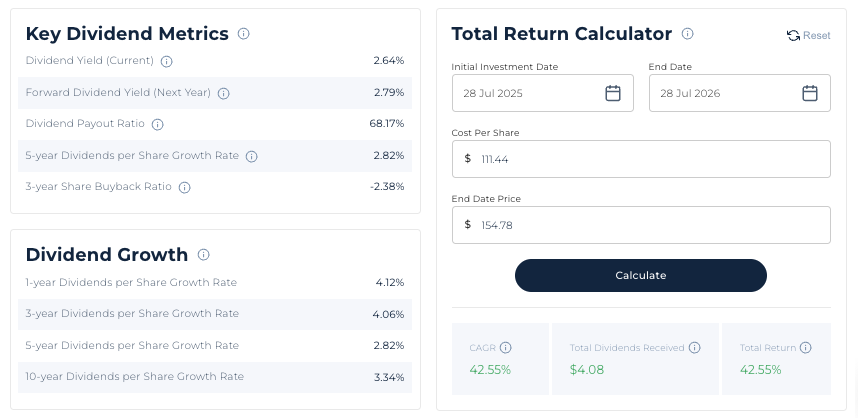Focus the Cost Per Share input field
Screen dimensions: 858x418
click(x=641, y=159)
